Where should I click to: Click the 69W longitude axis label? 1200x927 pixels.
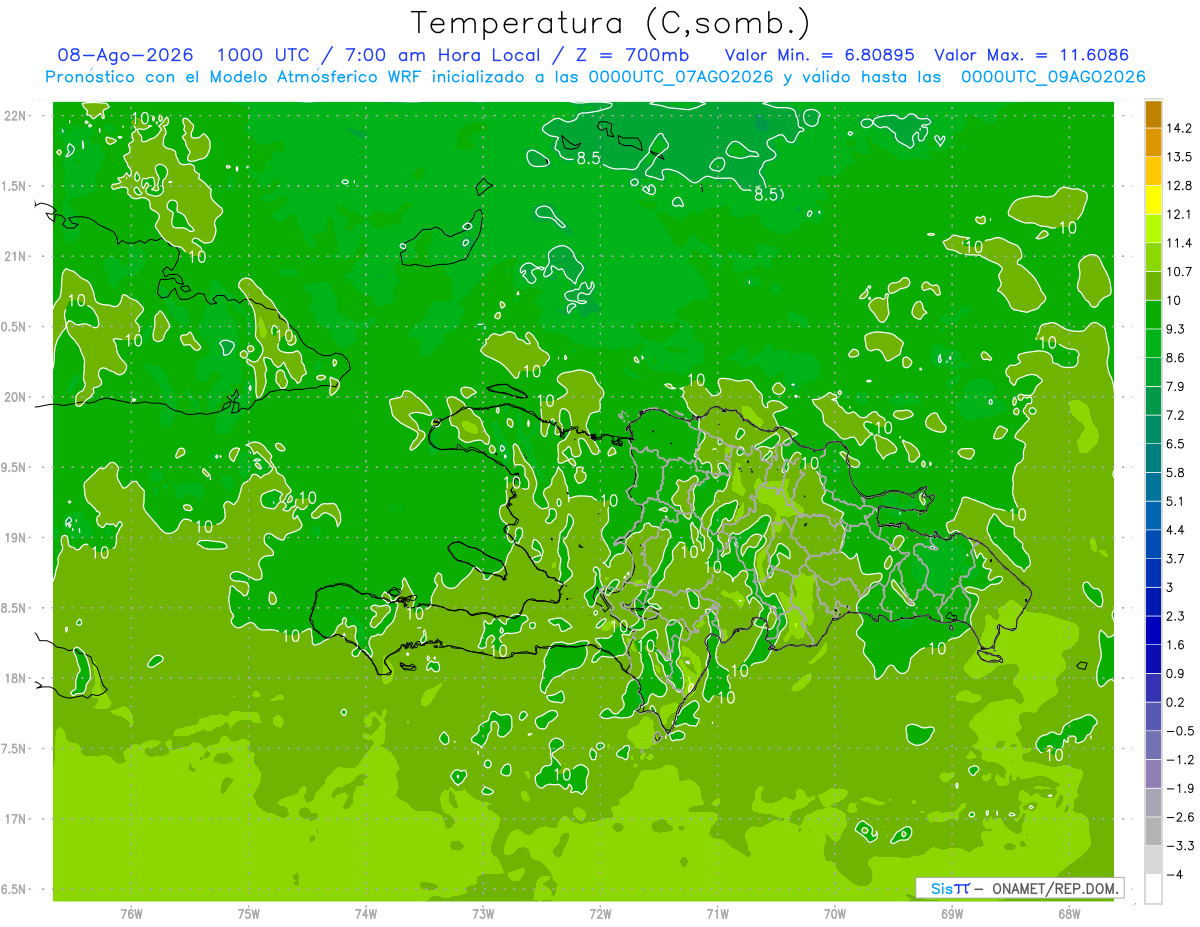(x=952, y=914)
